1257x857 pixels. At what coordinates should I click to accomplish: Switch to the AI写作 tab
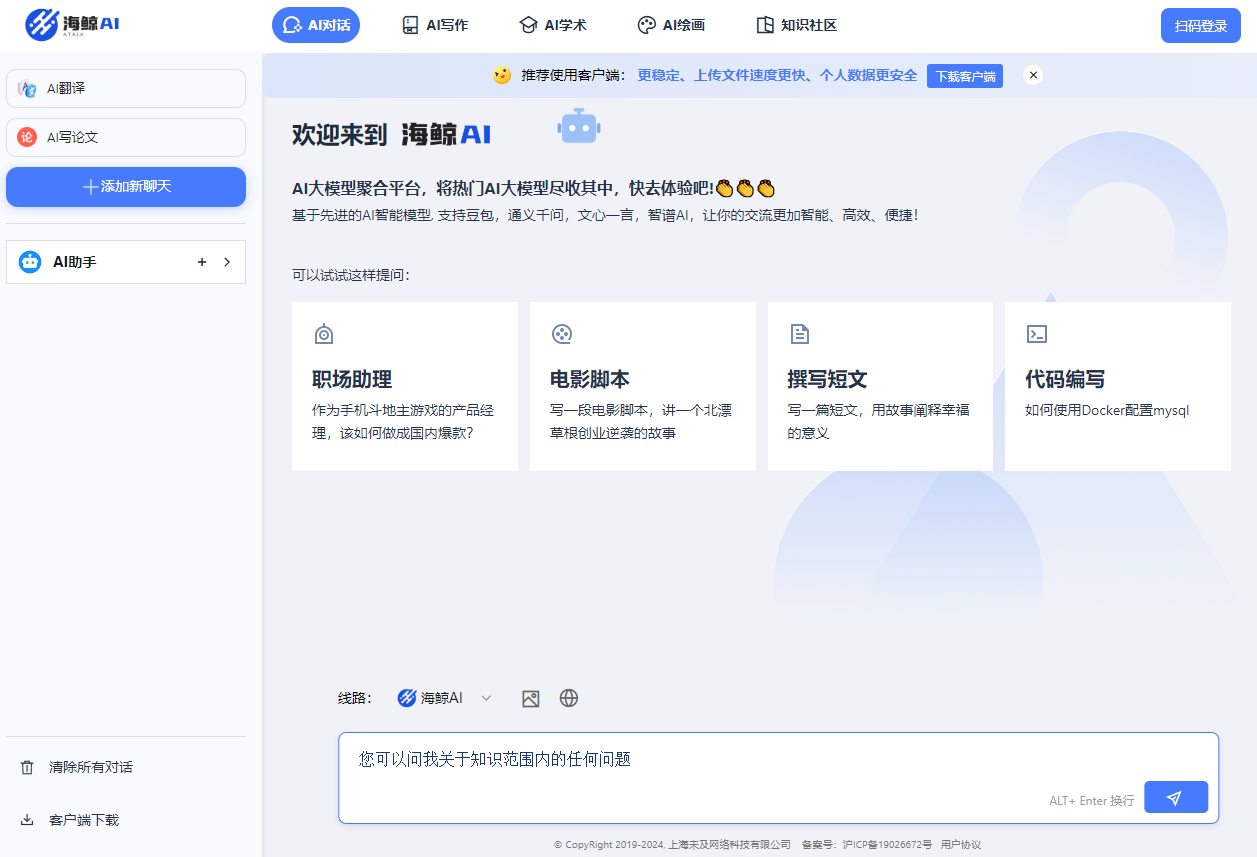(x=434, y=25)
